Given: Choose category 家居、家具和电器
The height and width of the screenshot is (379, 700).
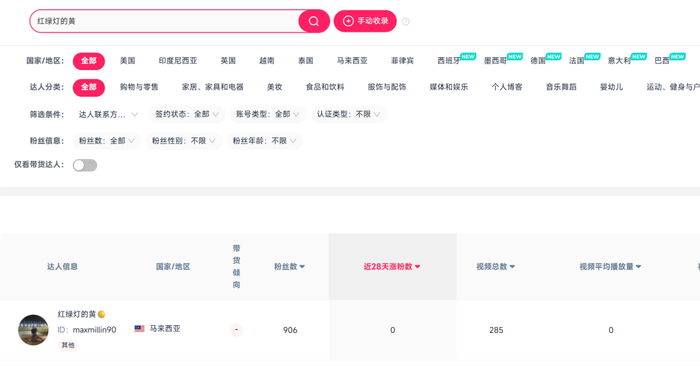Looking at the screenshot, I should (x=213, y=87).
